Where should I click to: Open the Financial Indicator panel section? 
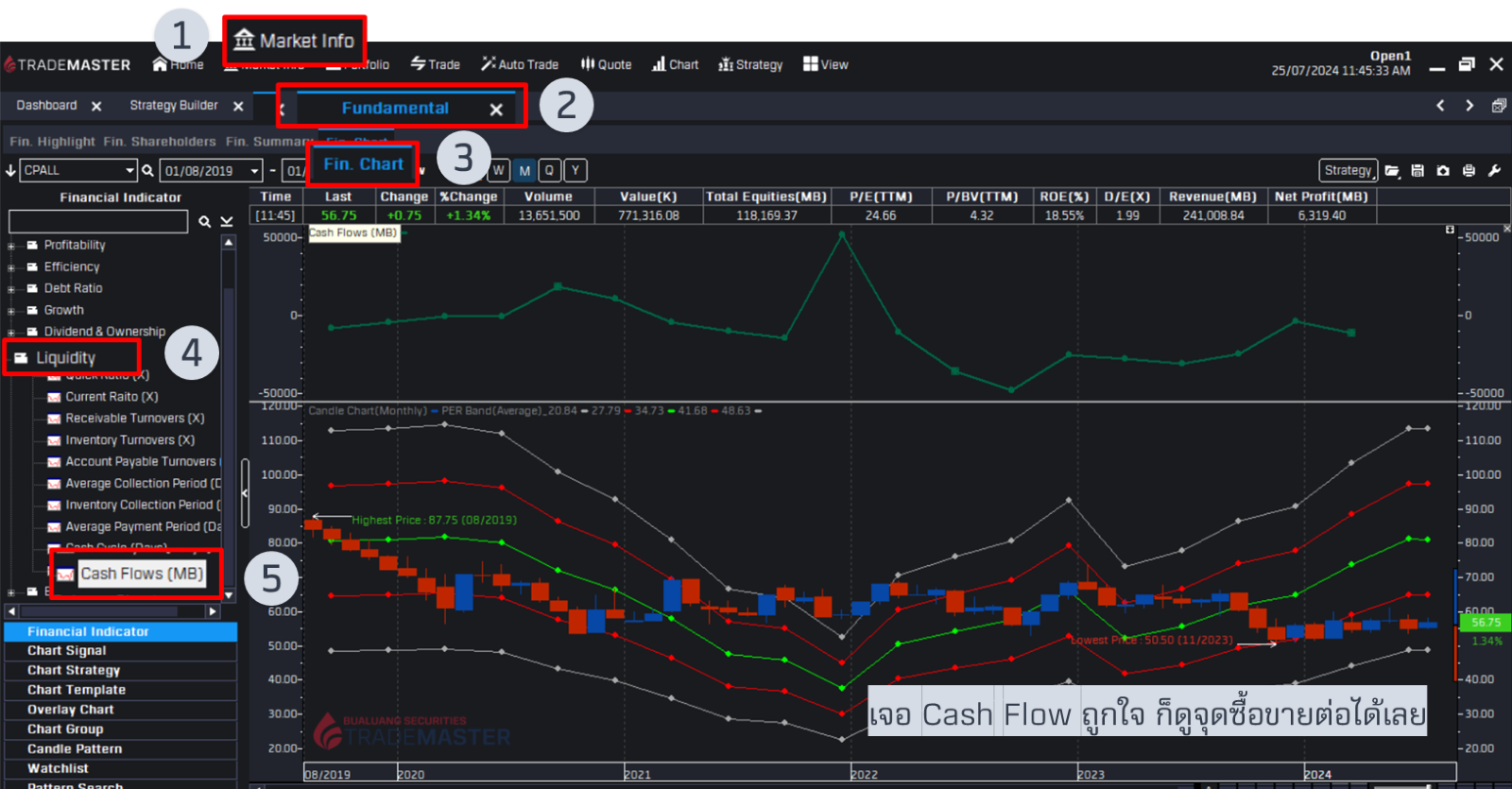[120, 631]
